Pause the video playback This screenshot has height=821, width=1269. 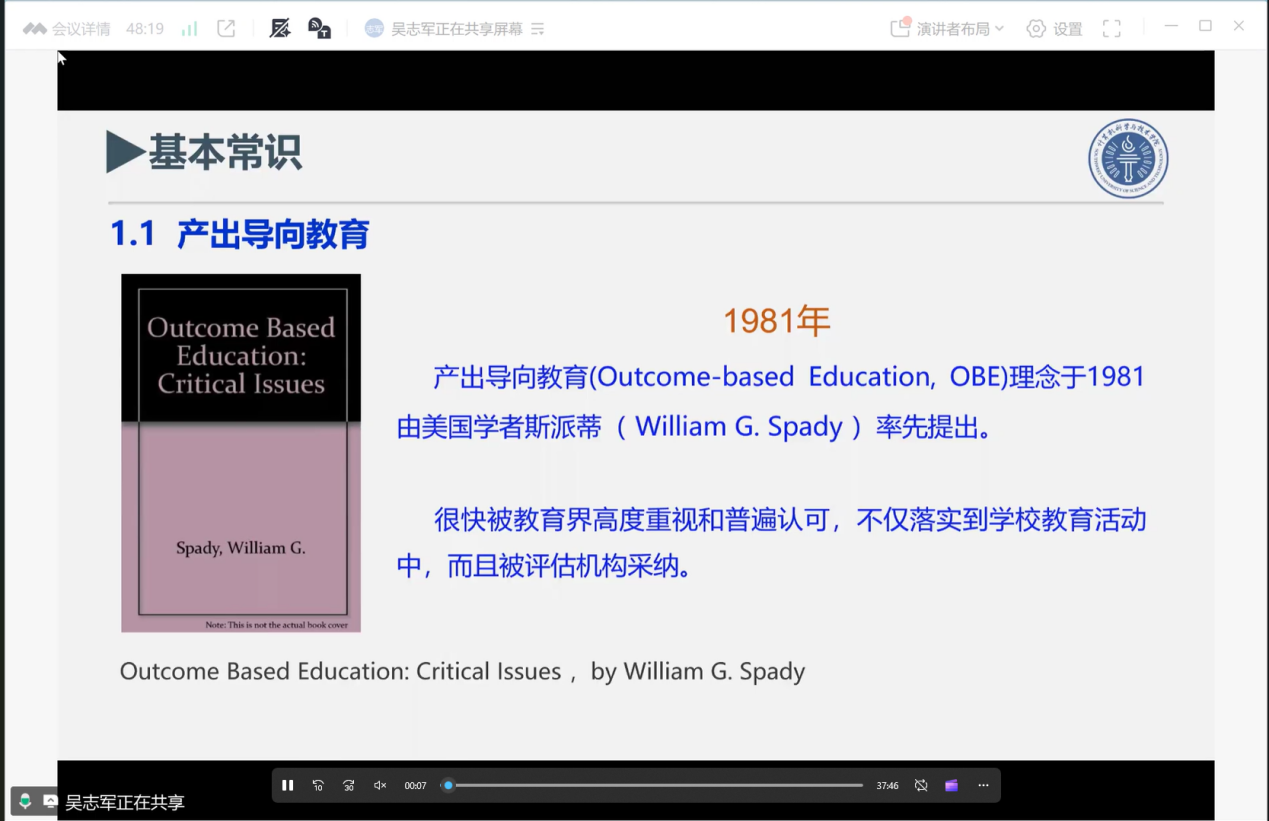click(x=288, y=786)
